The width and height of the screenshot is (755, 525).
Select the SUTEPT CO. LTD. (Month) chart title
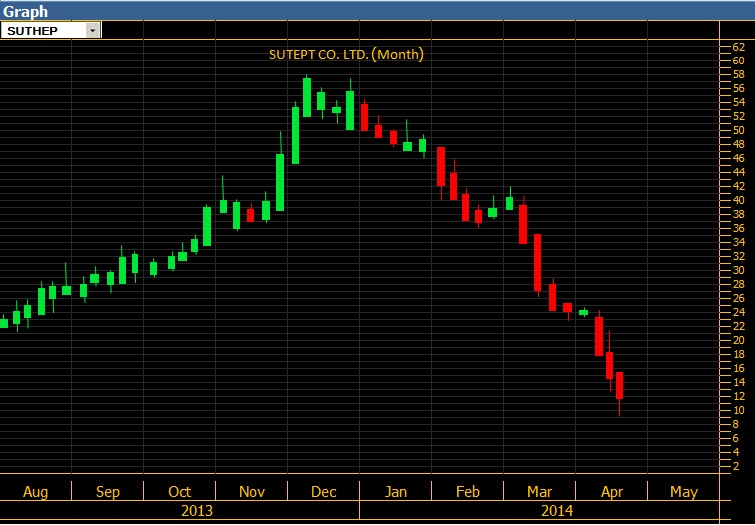(346, 54)
